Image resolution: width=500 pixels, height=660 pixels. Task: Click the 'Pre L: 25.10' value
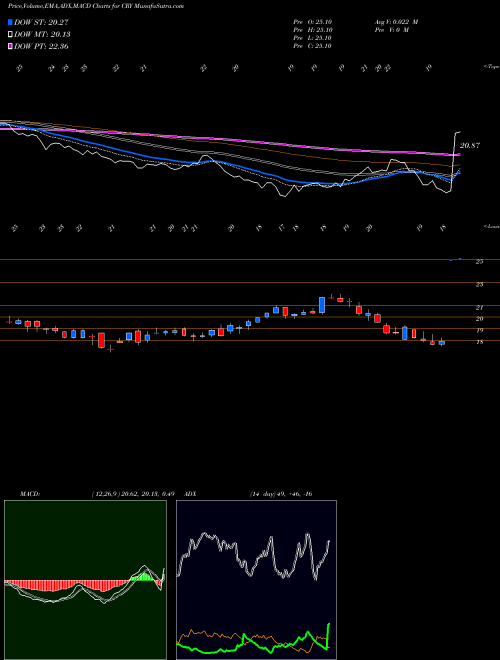[313, 38]
